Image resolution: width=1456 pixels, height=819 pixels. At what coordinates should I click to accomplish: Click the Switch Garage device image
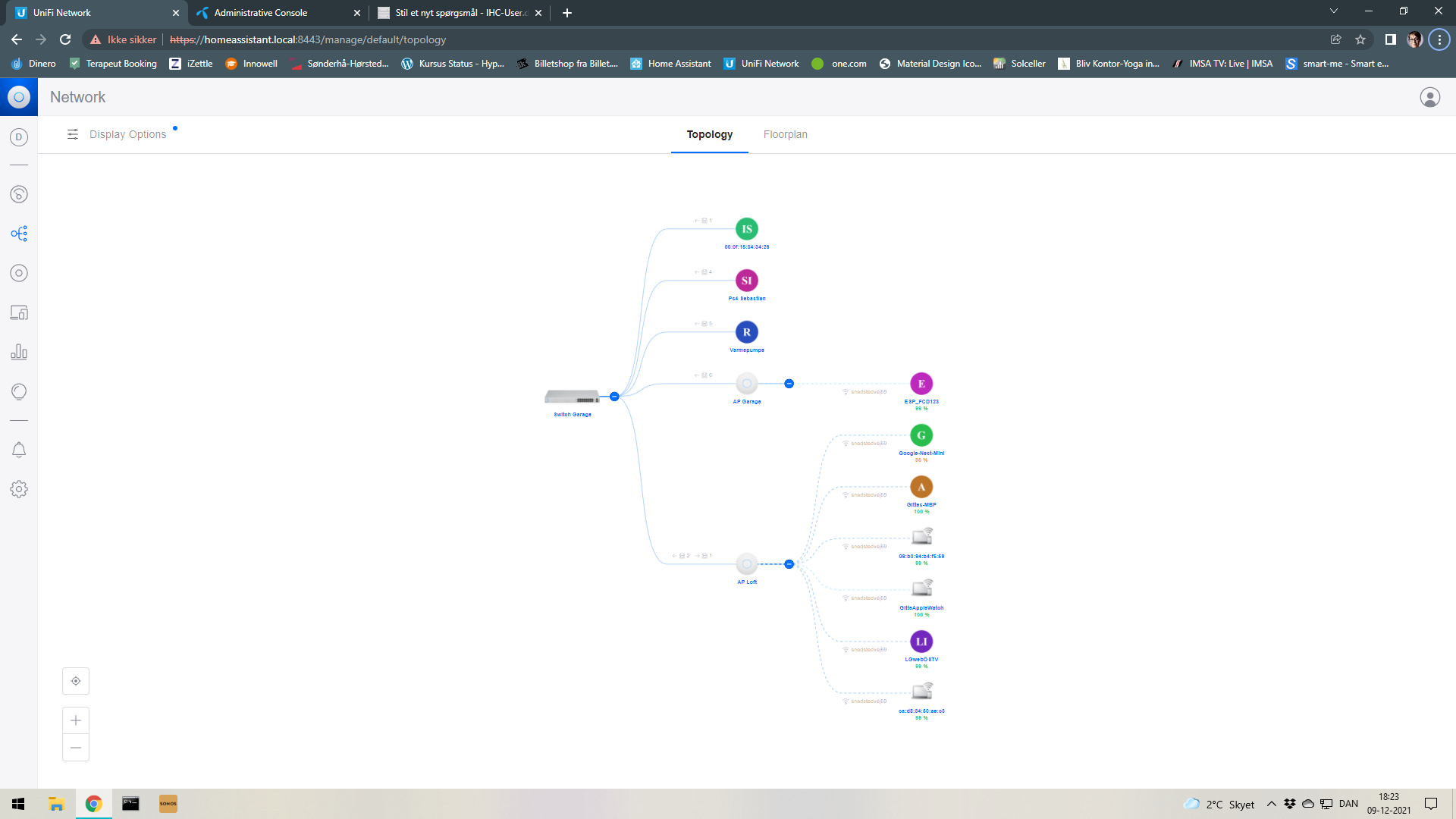coord(572,397)
